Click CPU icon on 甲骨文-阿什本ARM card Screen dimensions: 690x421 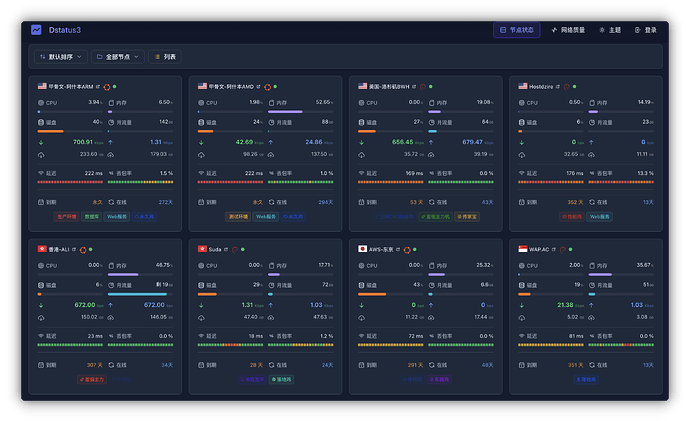point(41,103)
